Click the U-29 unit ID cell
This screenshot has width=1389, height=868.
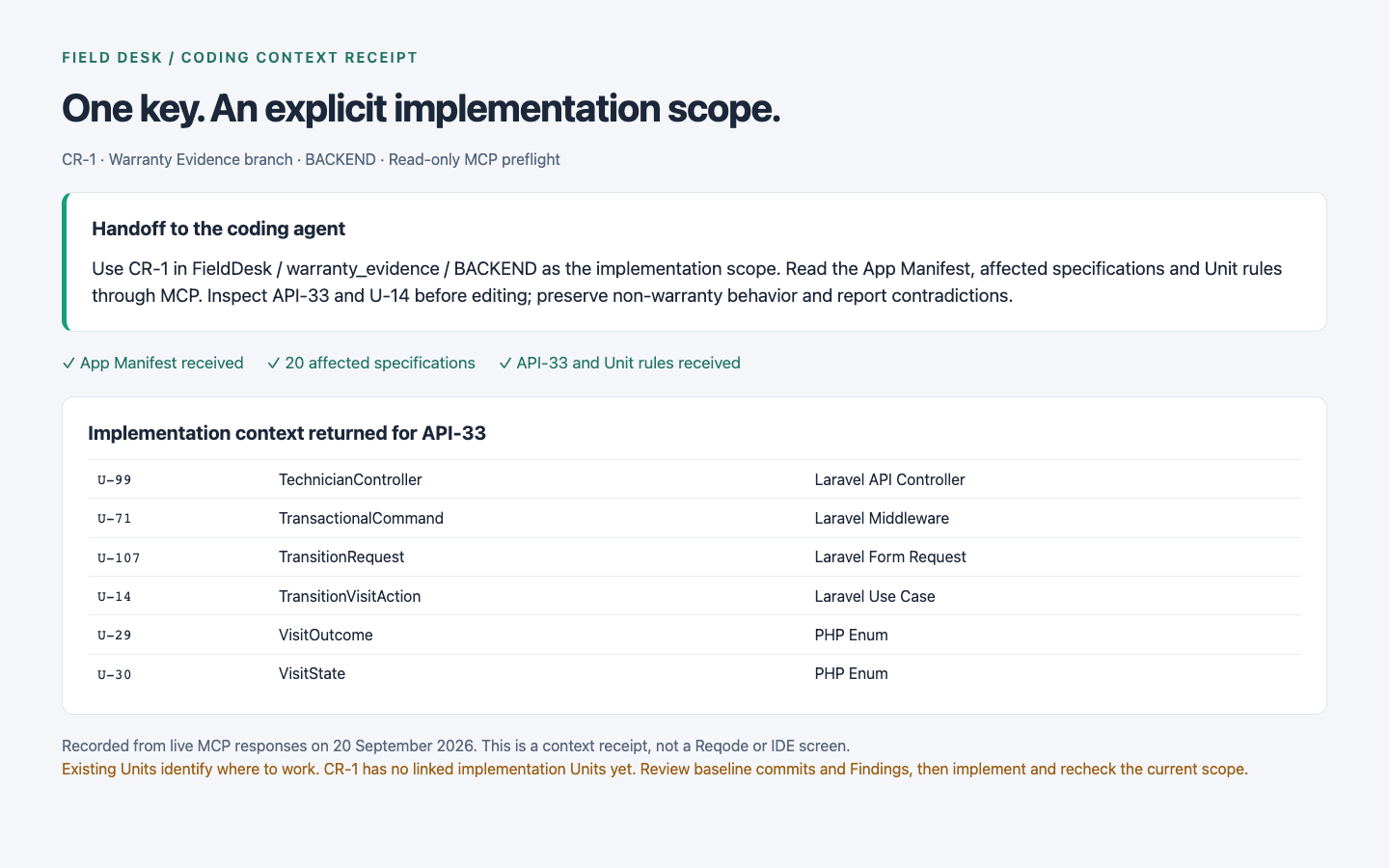click(114, 635)
